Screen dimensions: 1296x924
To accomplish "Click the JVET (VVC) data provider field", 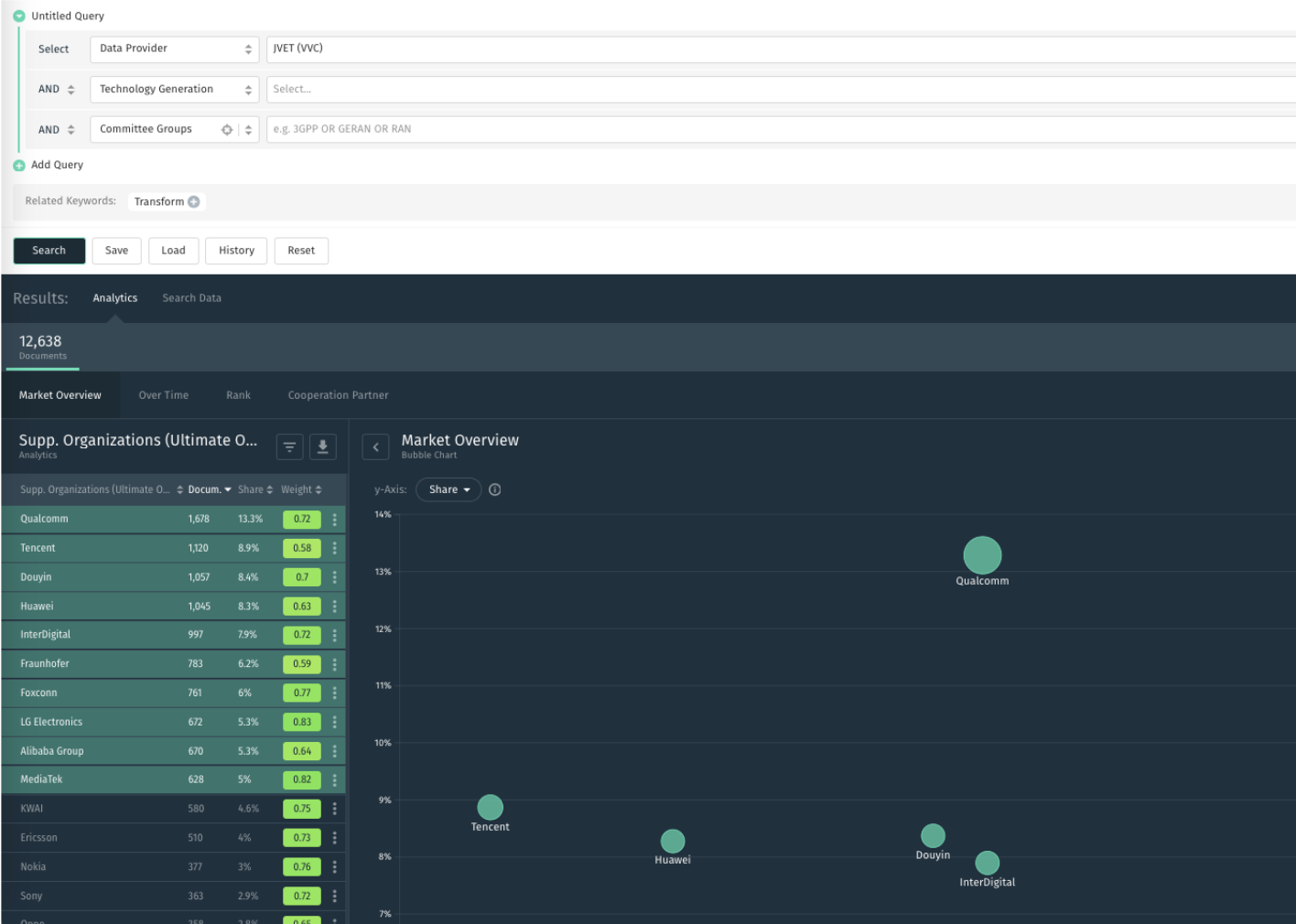I will pyautogui.click(x=781, y=49).
